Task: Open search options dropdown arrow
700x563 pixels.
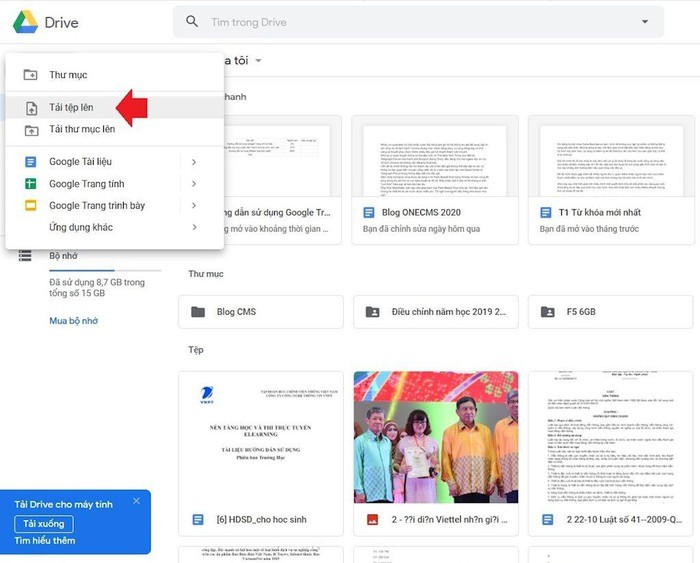Action: pyautogui.click(x=645, y=22)
